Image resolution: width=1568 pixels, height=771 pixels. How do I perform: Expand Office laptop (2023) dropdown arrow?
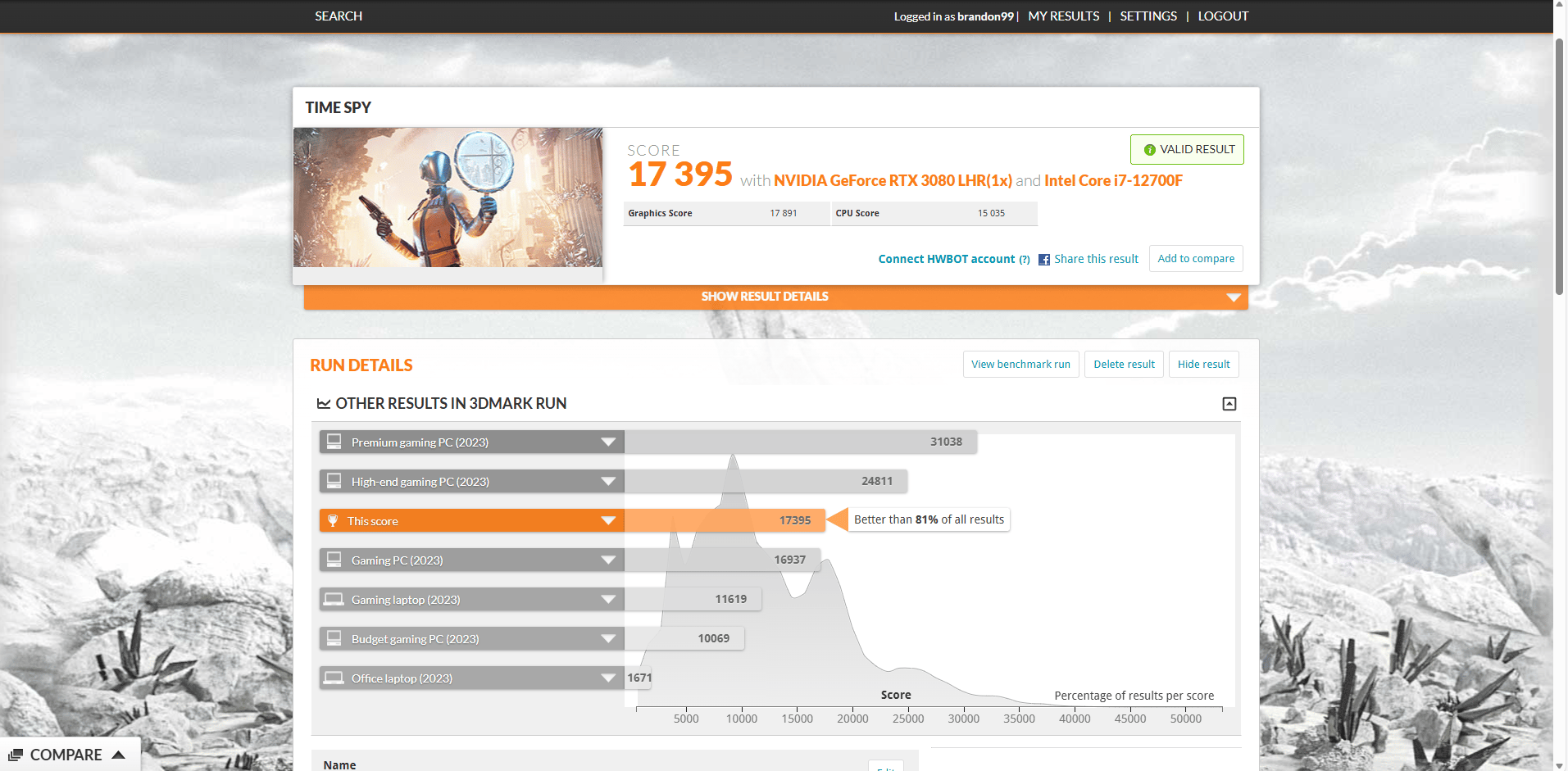[x=608, y=678]
